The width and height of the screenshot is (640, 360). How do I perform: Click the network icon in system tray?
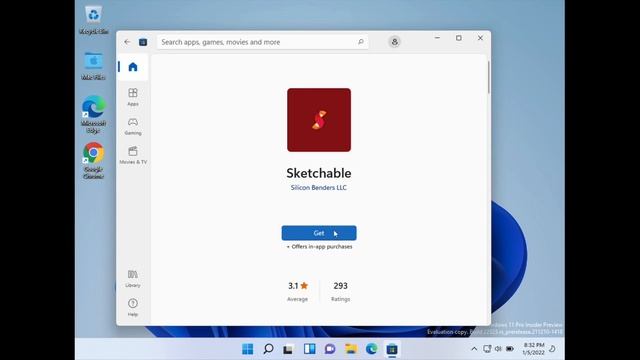(487, 349)
